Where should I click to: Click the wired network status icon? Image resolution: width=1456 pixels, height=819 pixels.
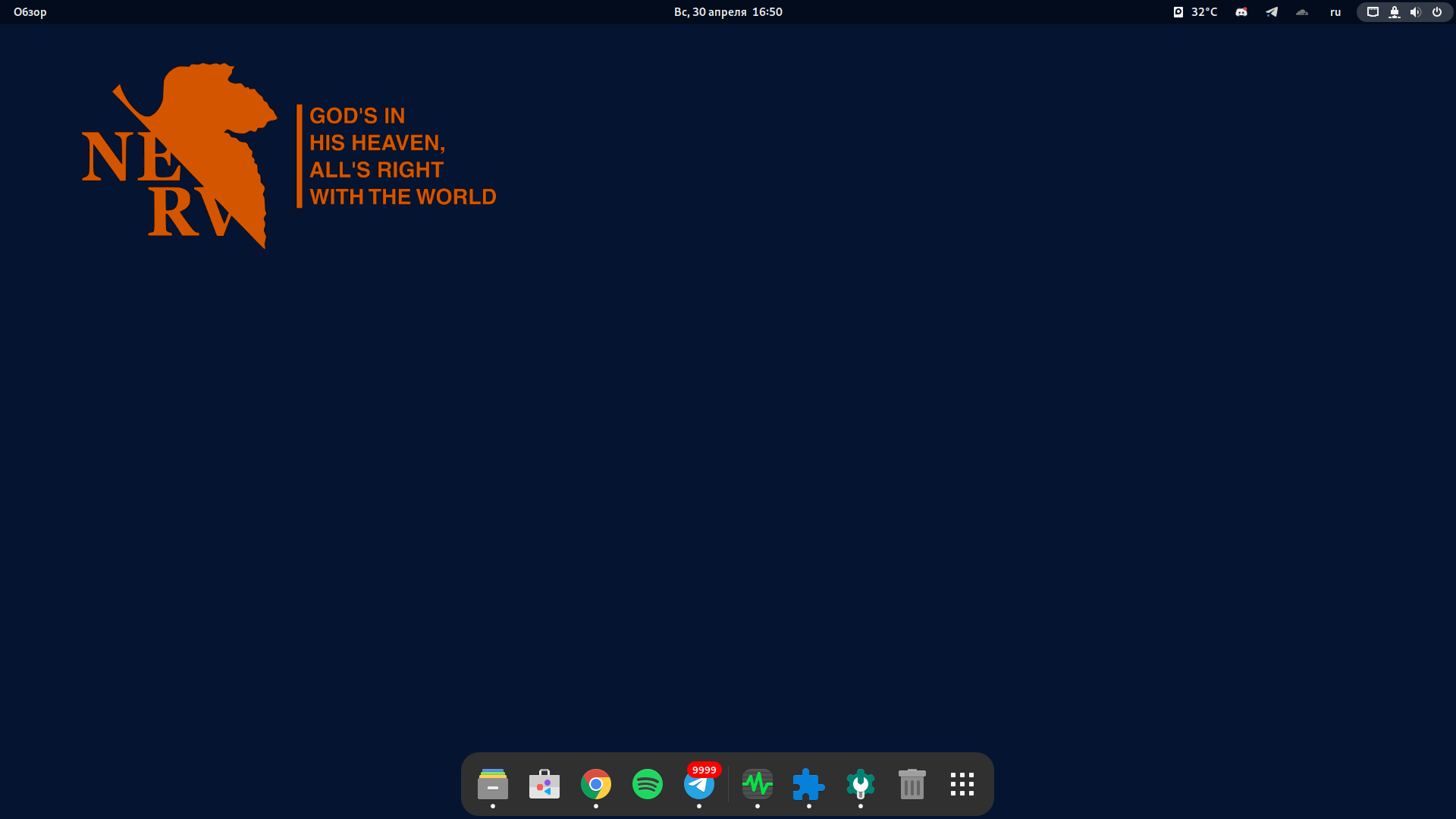click(x=1373, y=12)
